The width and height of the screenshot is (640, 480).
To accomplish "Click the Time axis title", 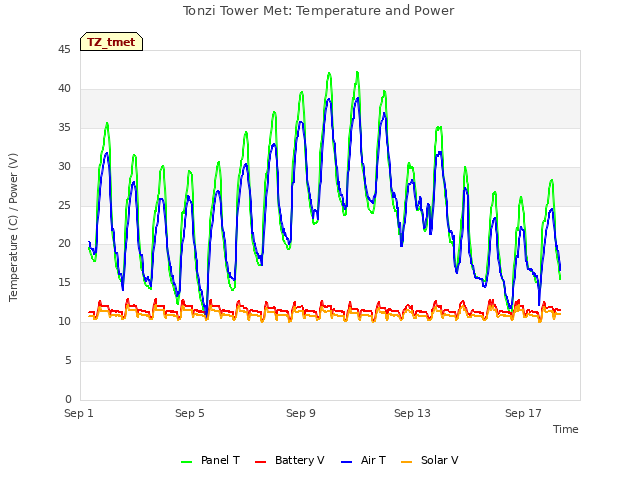I will click(x=566, y=429).
